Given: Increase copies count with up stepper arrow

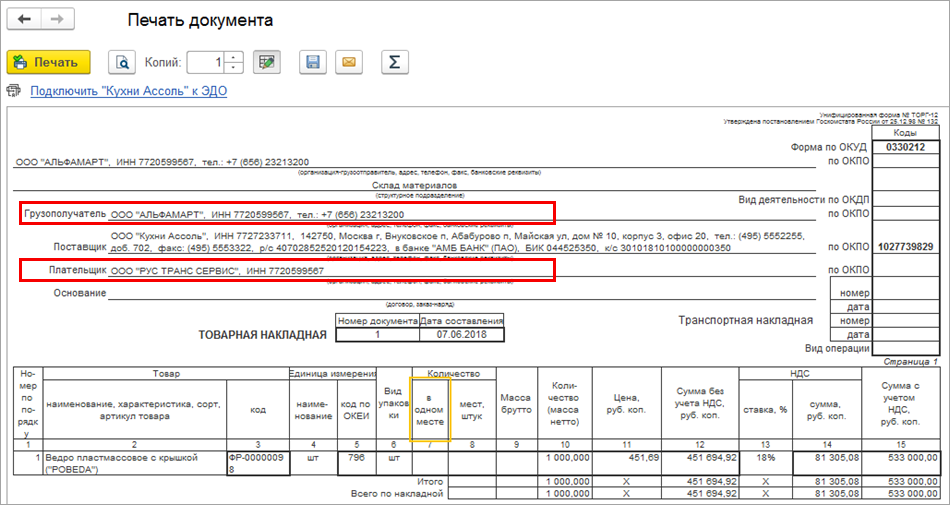Looking at the screenshot, I should [x=234, y=56].
